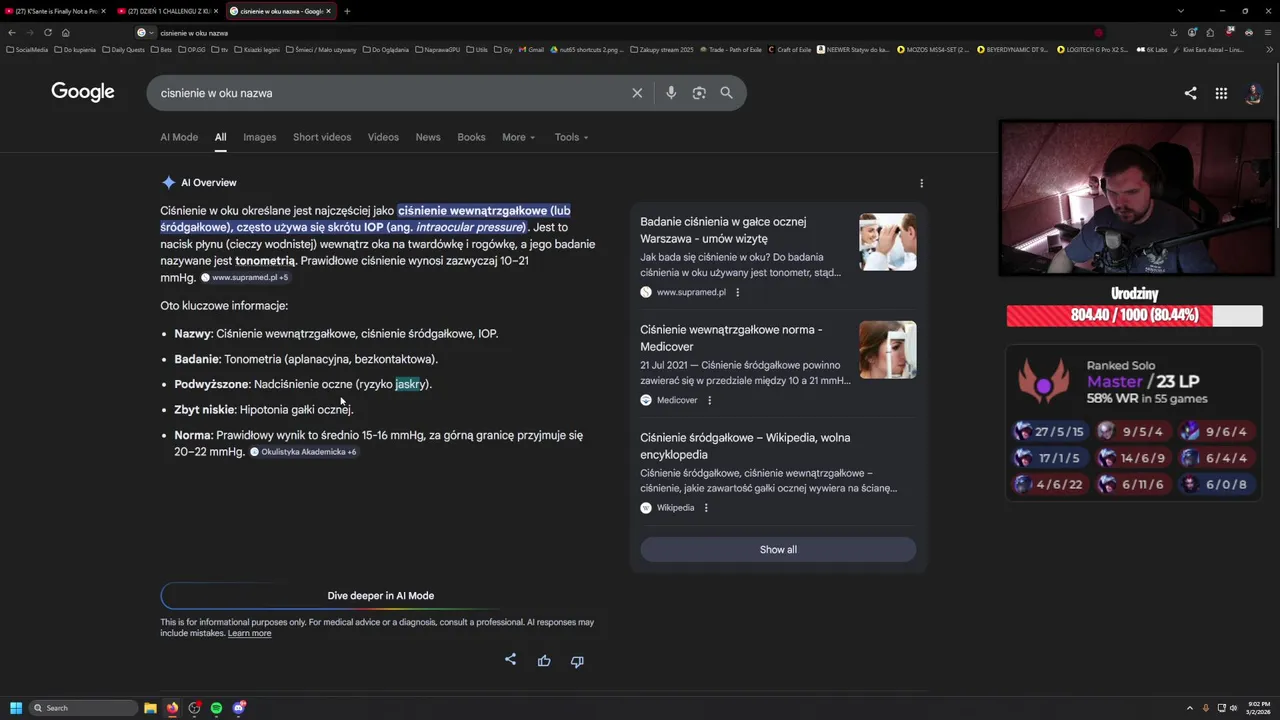
Task: Go to the browser home page
Action: pos(66,32)
